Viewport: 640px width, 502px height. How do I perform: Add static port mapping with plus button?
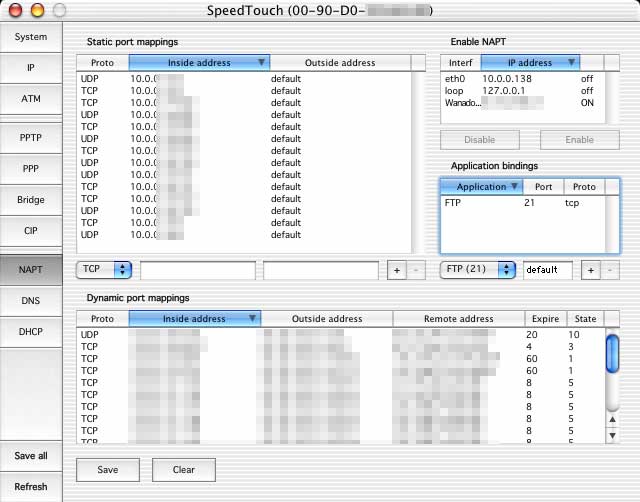pos(396,270)
